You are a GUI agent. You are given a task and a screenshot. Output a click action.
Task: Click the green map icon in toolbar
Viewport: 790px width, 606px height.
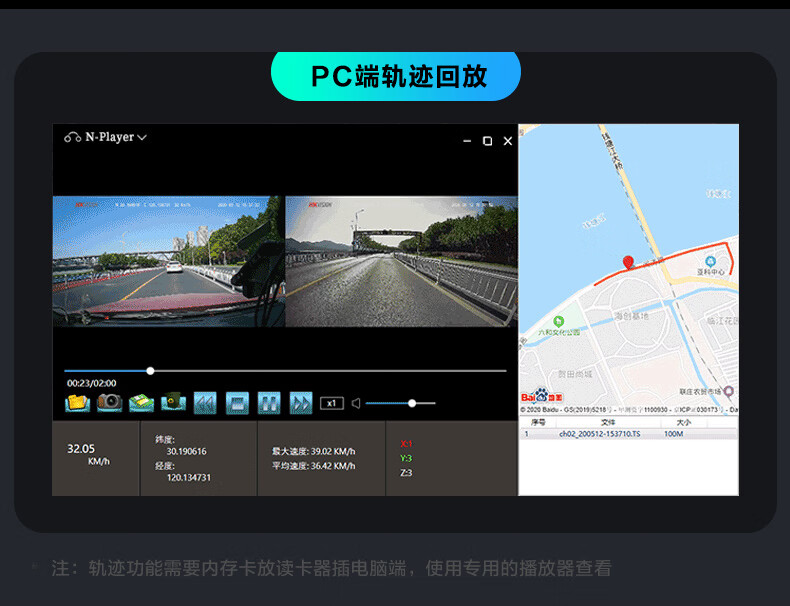[141, 402]
